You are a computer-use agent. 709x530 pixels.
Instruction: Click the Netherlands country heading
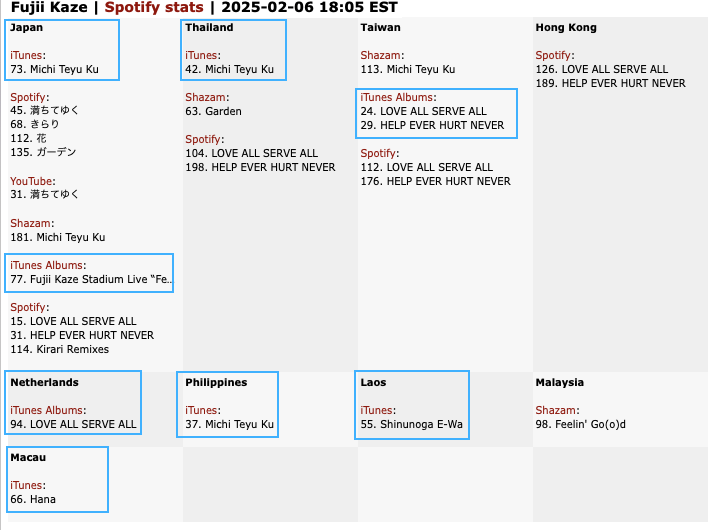coord(44,382)
